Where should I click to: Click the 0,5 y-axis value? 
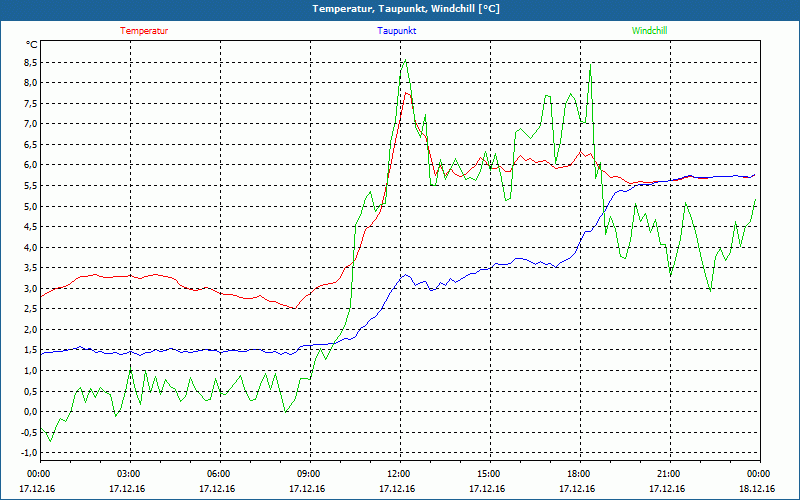click(31, 391)
